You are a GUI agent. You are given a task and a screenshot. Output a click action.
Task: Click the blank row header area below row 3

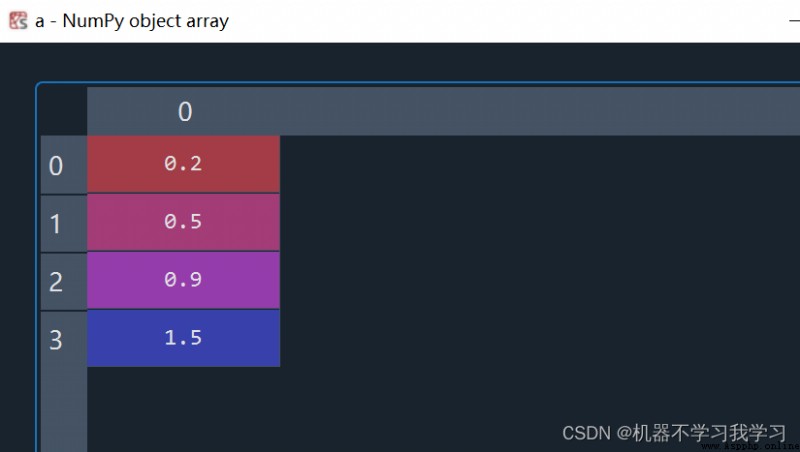click(x=64, y=410)
